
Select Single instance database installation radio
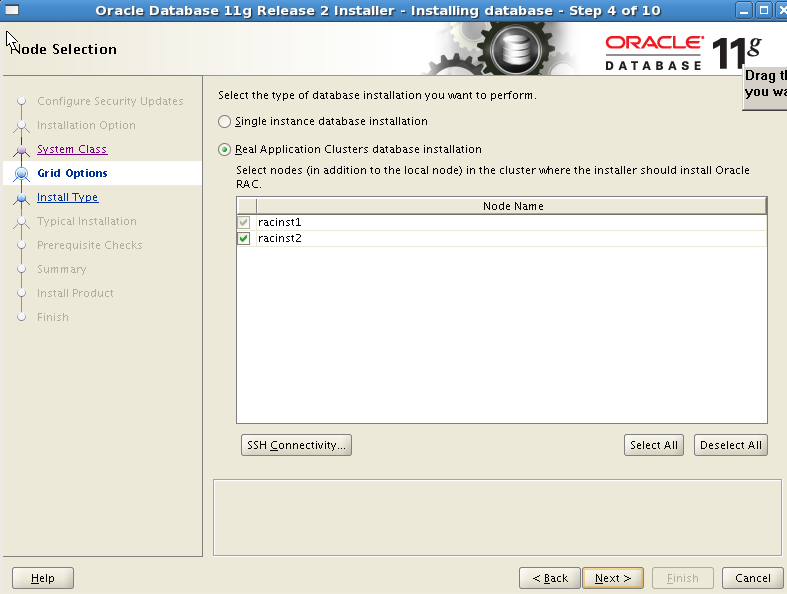pyautogui.click(x=224, y=122)
